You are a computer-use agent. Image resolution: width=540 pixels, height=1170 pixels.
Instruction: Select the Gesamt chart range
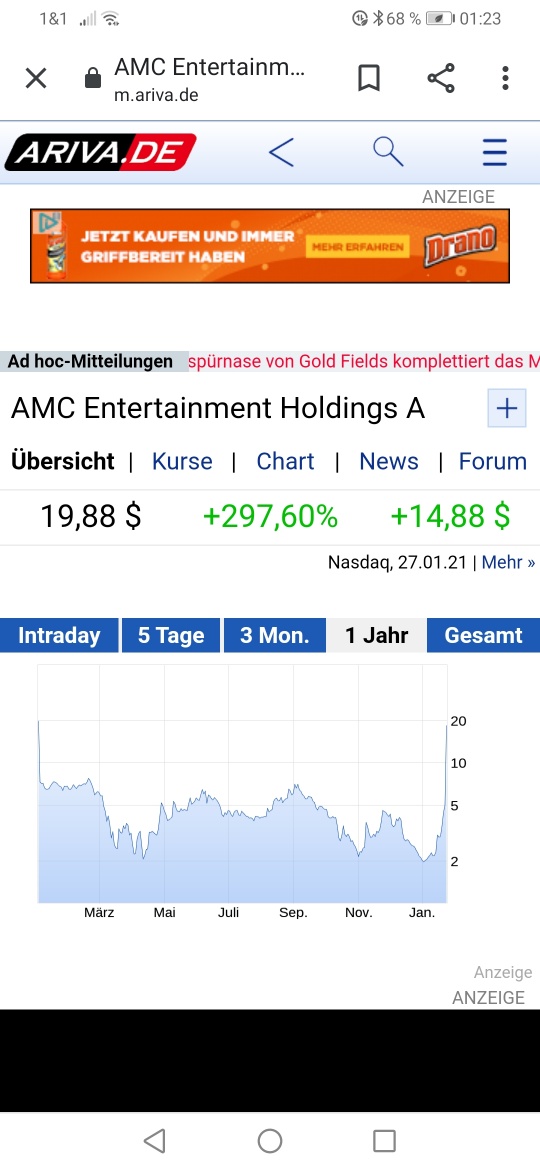(483, 635)
